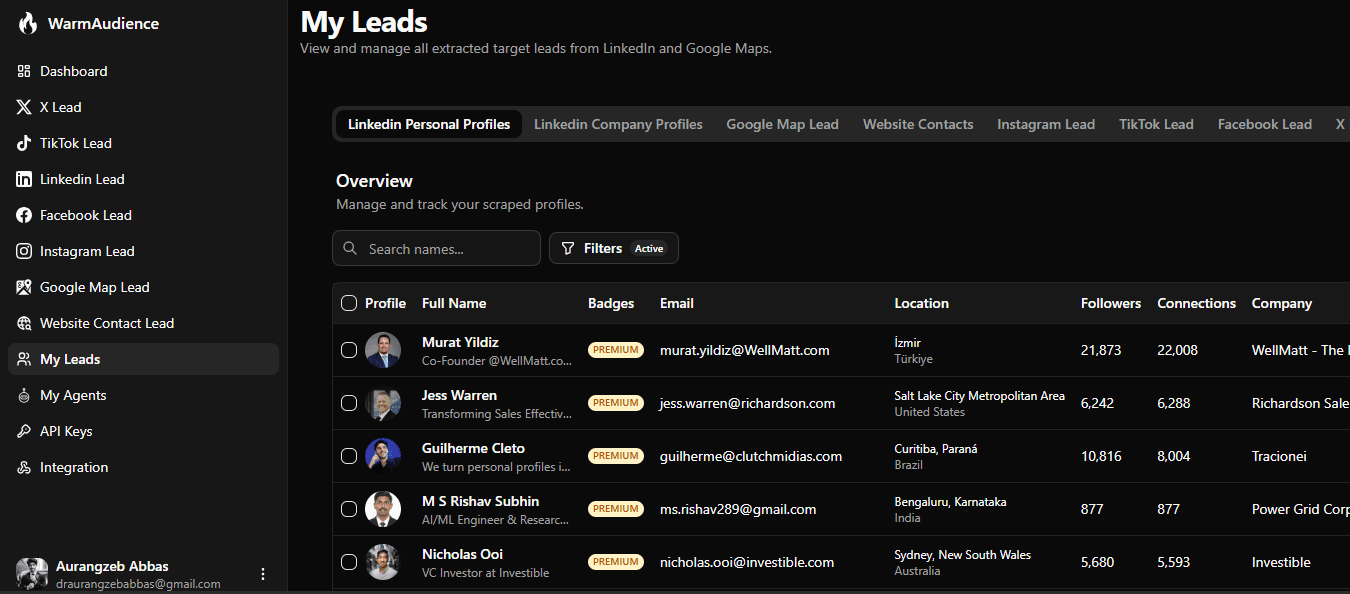The image size is (1350, 594).
Task: Go to Instagram Lead via its icon
Action: 24,251
